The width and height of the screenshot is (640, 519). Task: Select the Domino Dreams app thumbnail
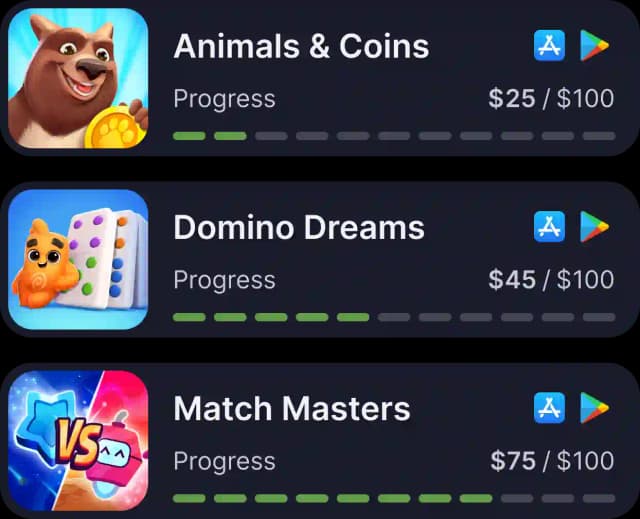click(78, 260)
